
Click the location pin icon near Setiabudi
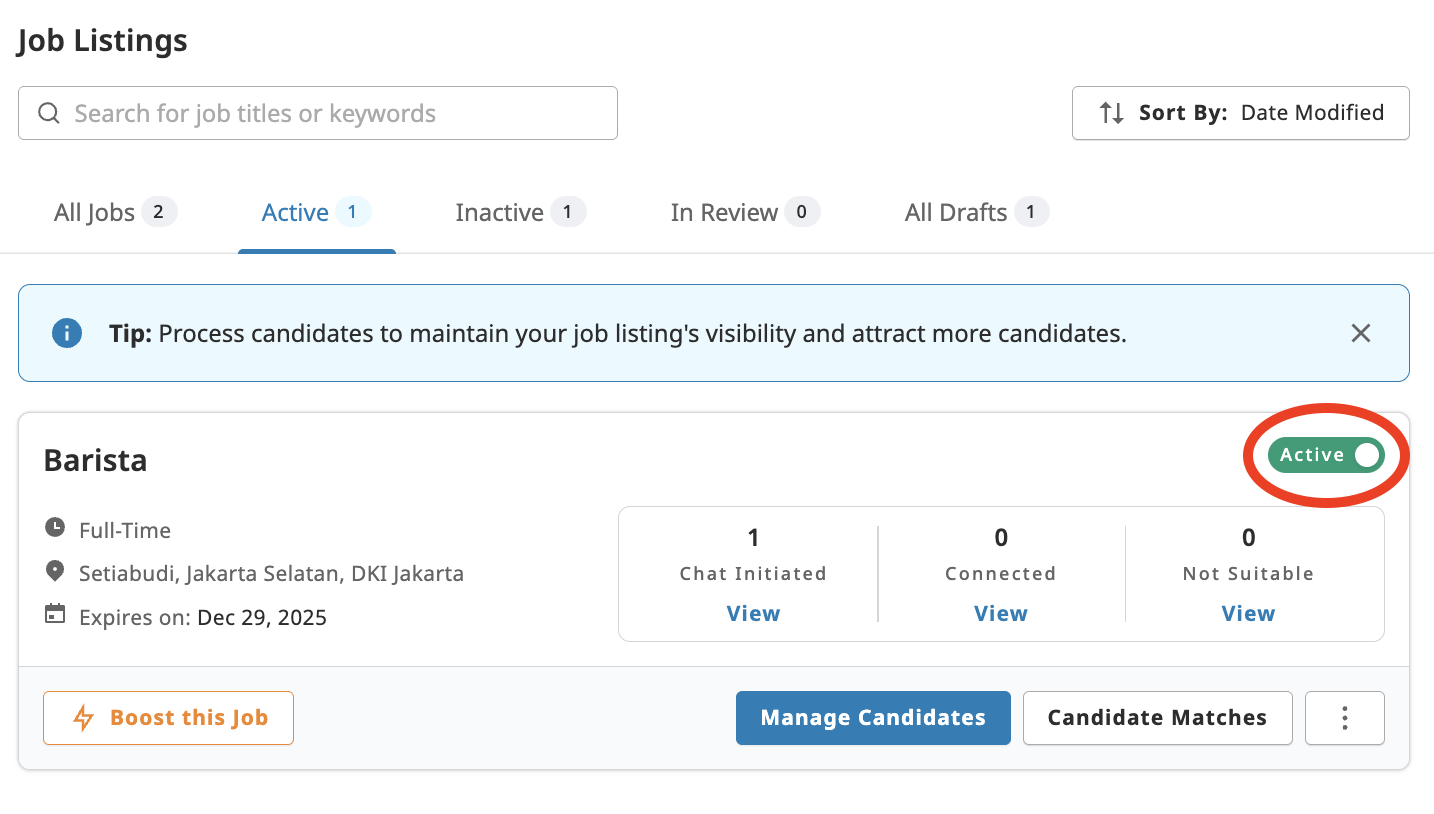(x=55, y=573)
